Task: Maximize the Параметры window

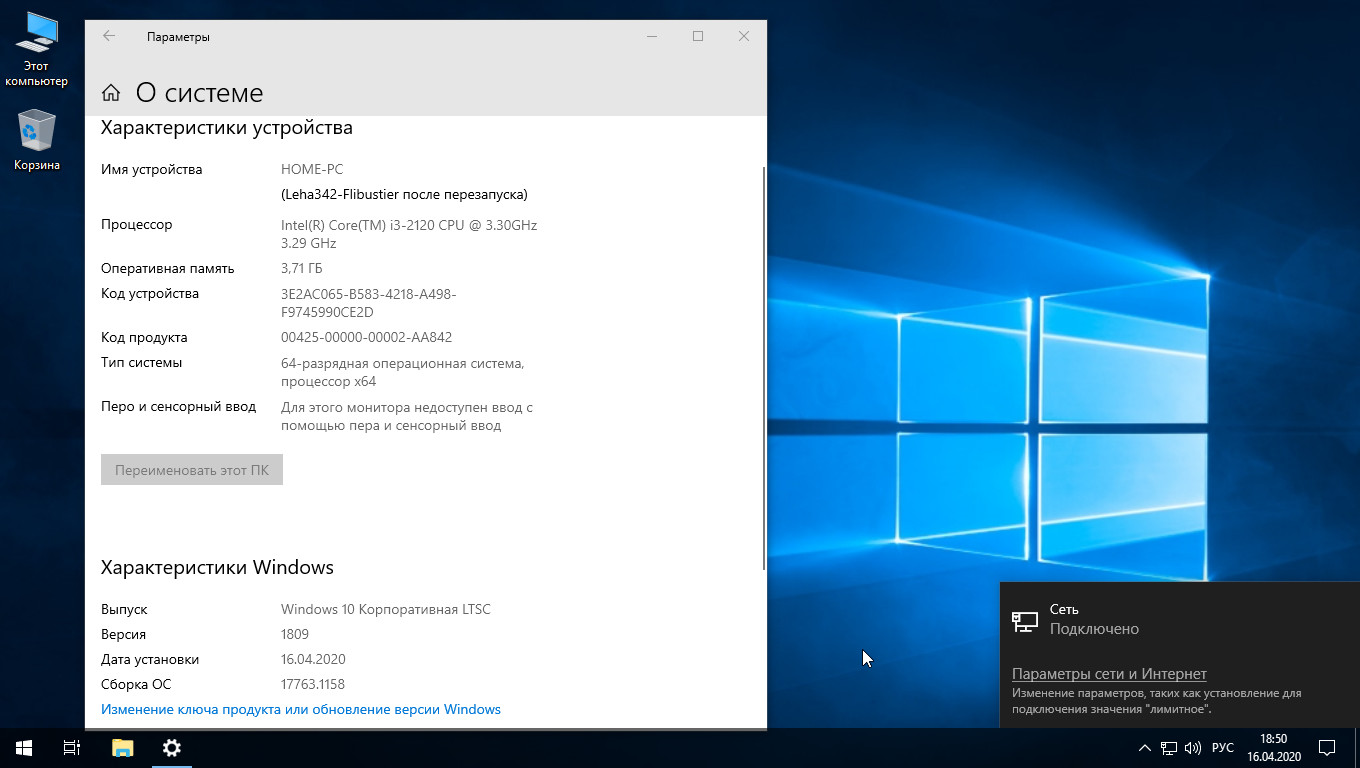Action: tap(698, 36)
